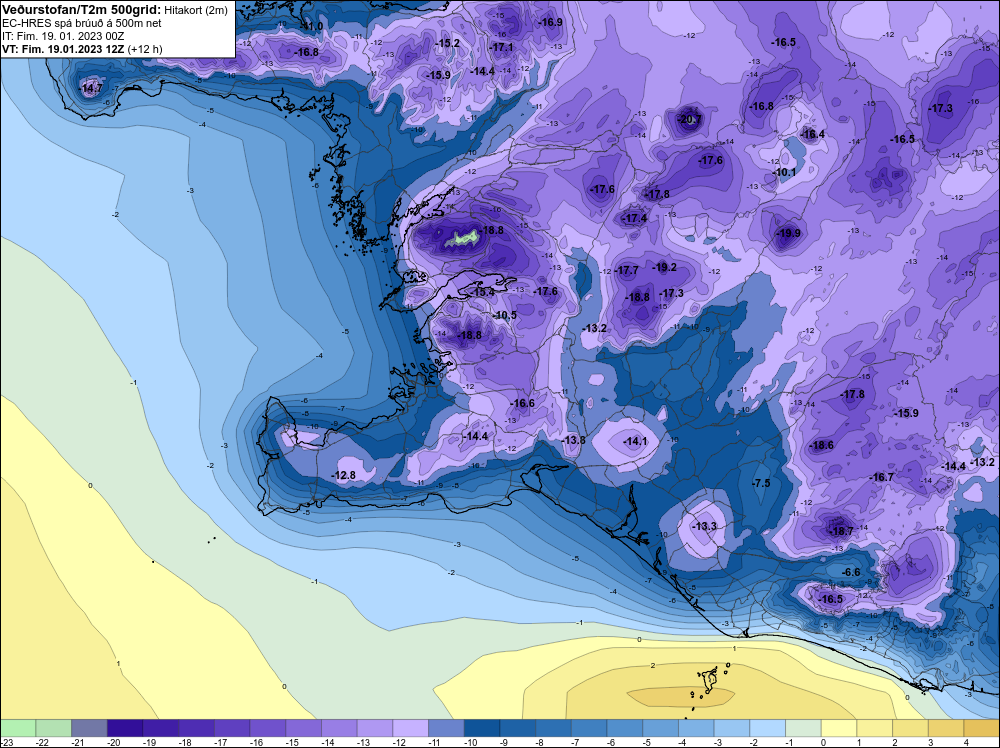Click the -16.6 temperature value
The image size is (1000, 748).
tap(523, 403)
